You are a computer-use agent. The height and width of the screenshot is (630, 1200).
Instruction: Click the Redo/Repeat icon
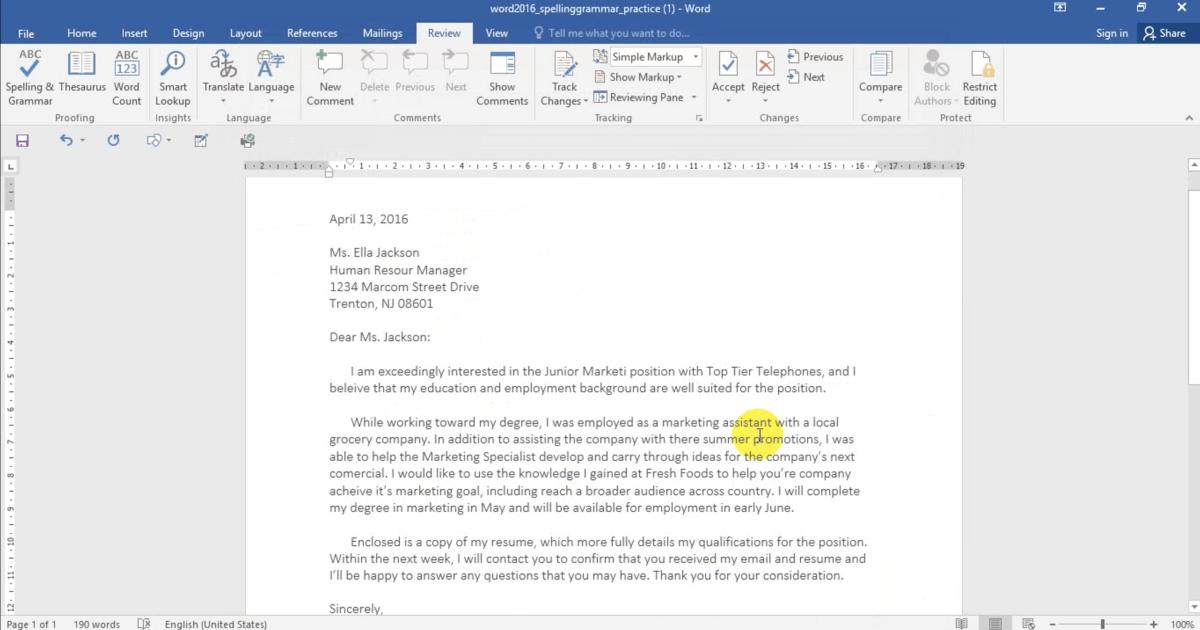[x=113, y=141]
